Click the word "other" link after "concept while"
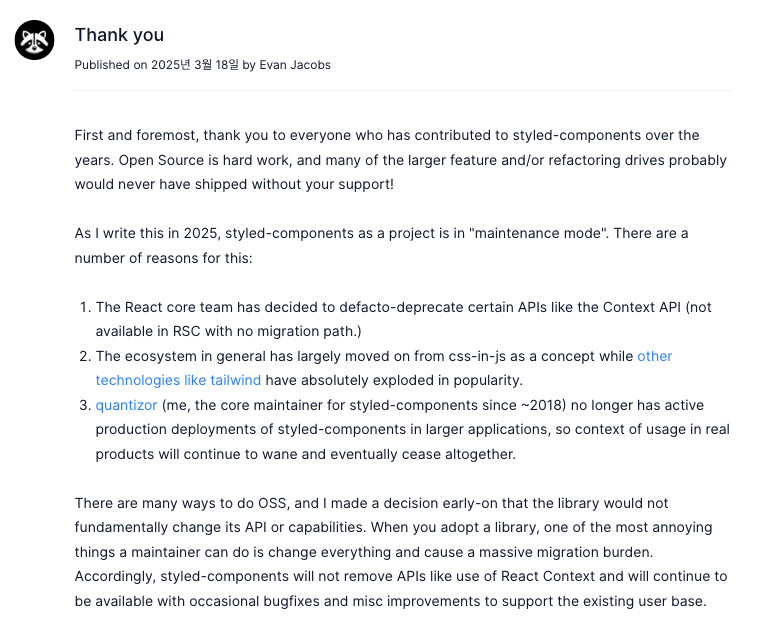The width and height of the screenshot is (760, 630). tap(654, 356)
